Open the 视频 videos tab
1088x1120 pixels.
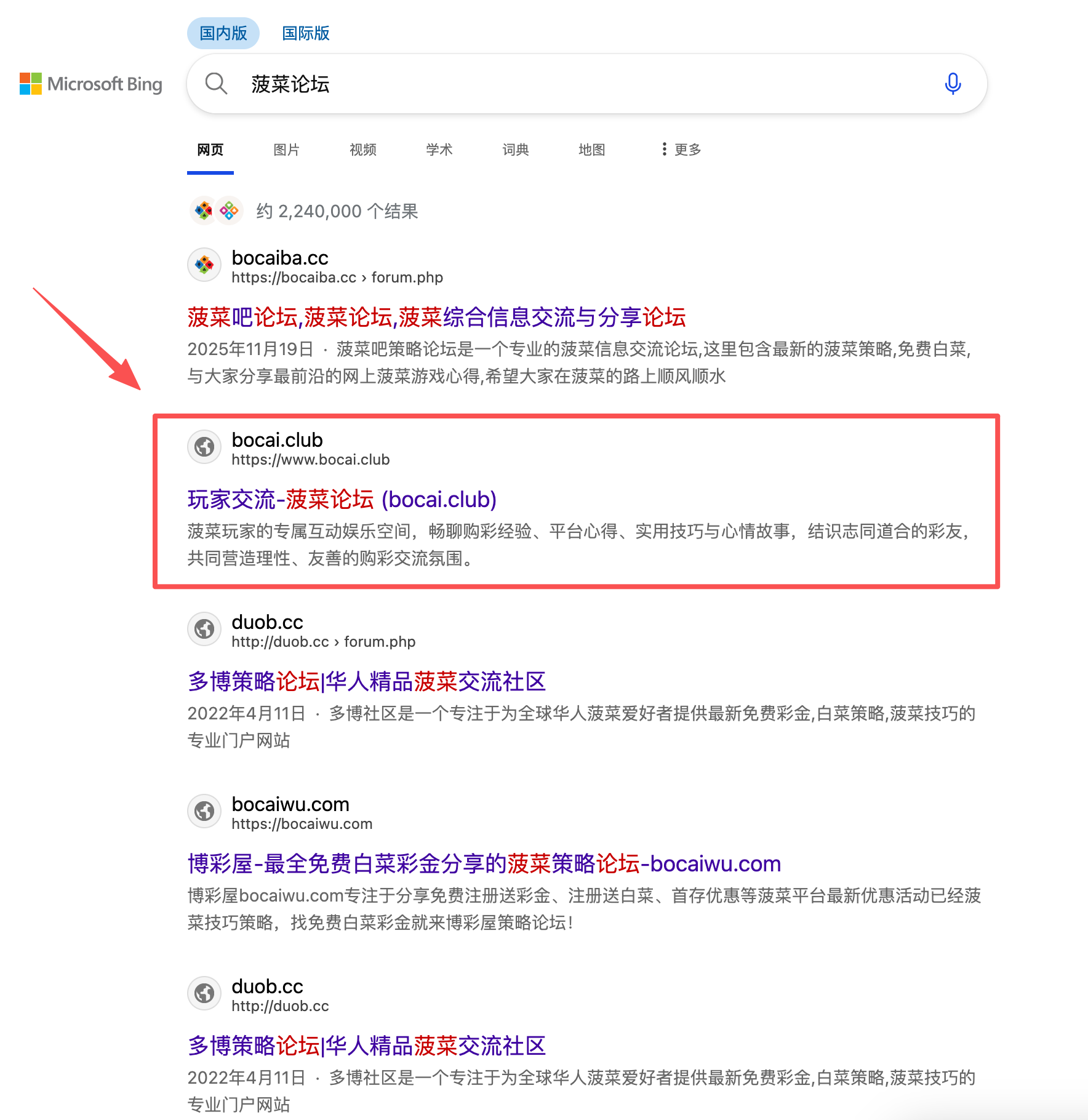pyautogui.click(x=362, y=150)
